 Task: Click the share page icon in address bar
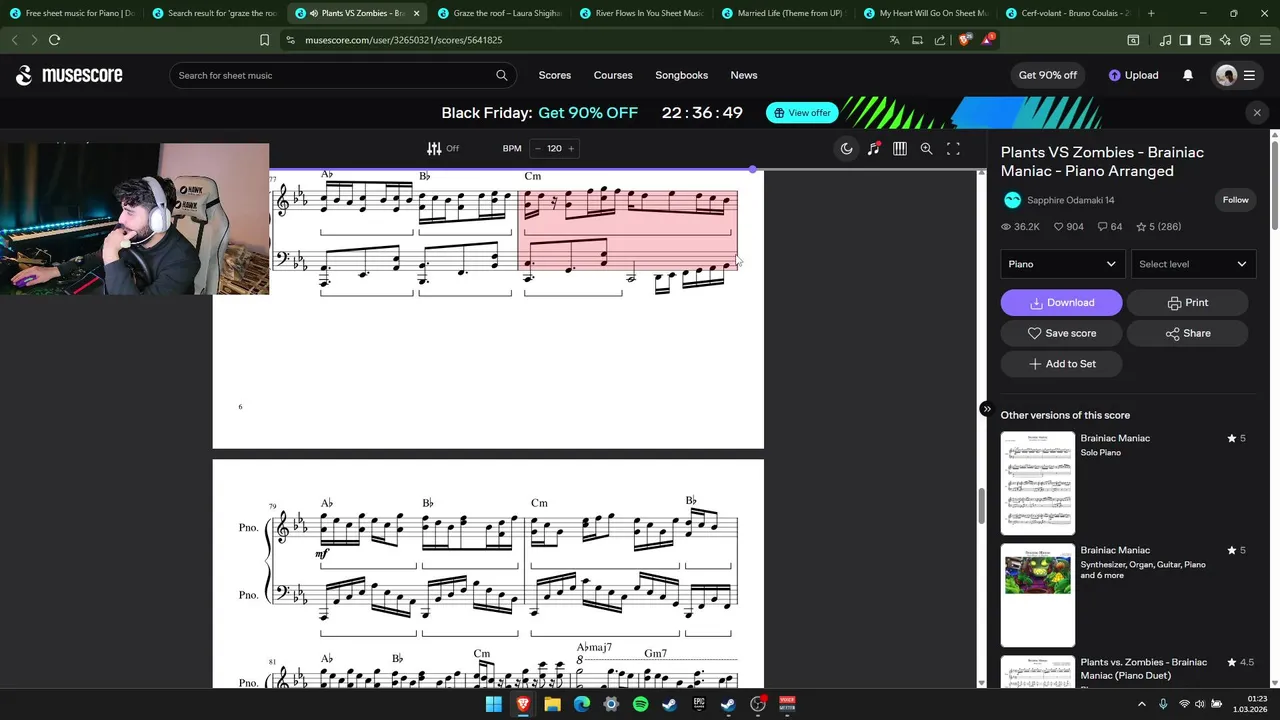pyautogui.click(x=940, y=40)
